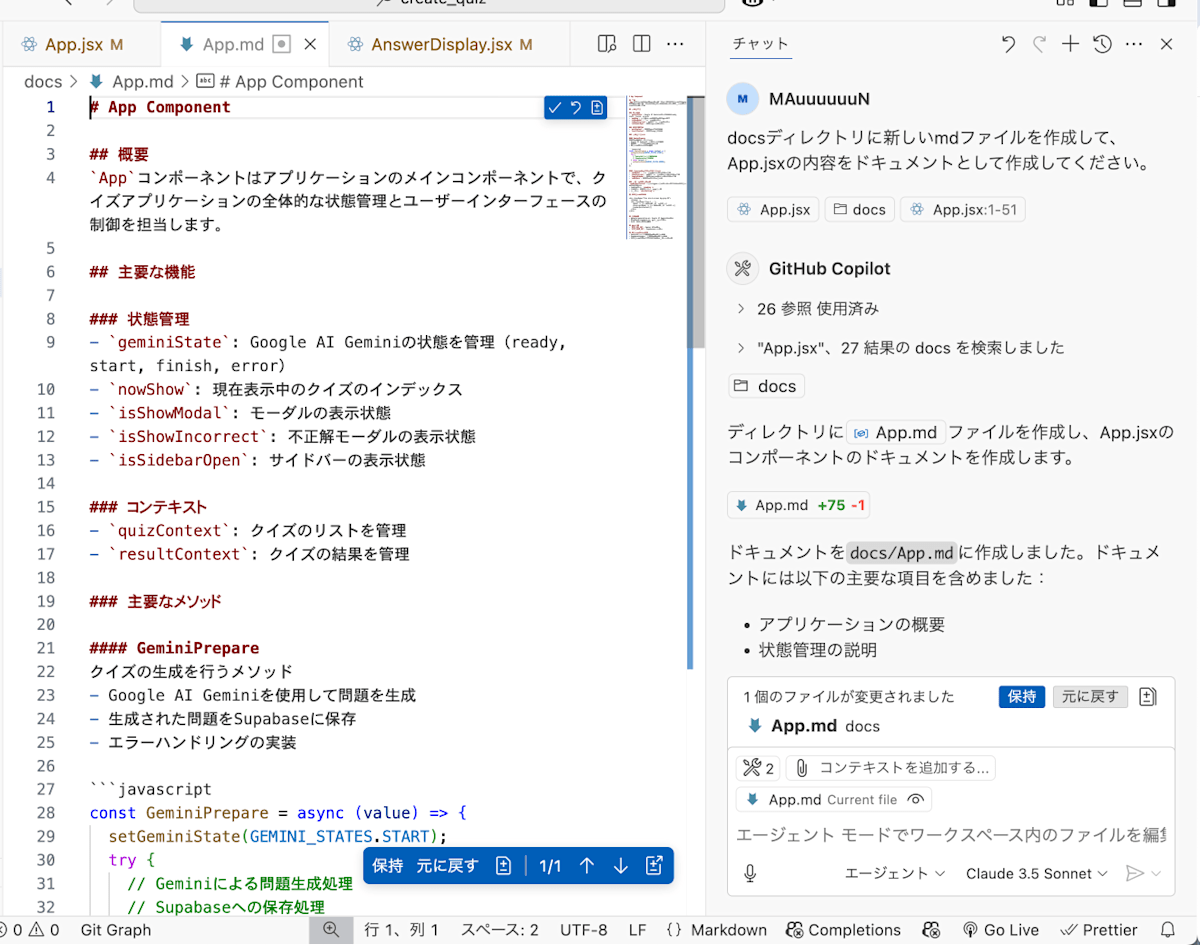
Task: Open editor more actions menu
Action: (676, 44)
